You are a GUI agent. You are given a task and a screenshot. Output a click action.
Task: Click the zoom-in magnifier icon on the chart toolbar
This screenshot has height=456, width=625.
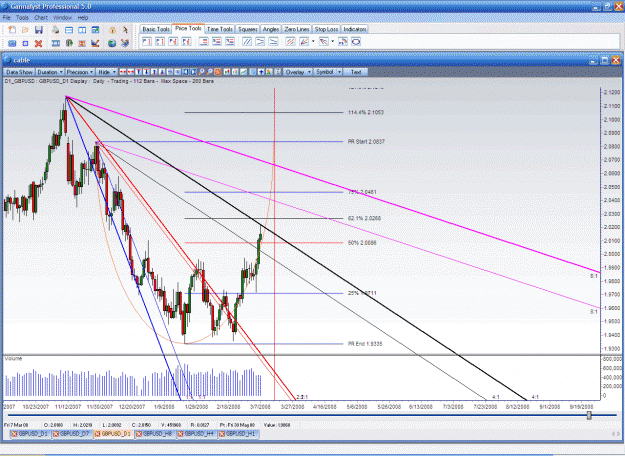click(201, 72)
